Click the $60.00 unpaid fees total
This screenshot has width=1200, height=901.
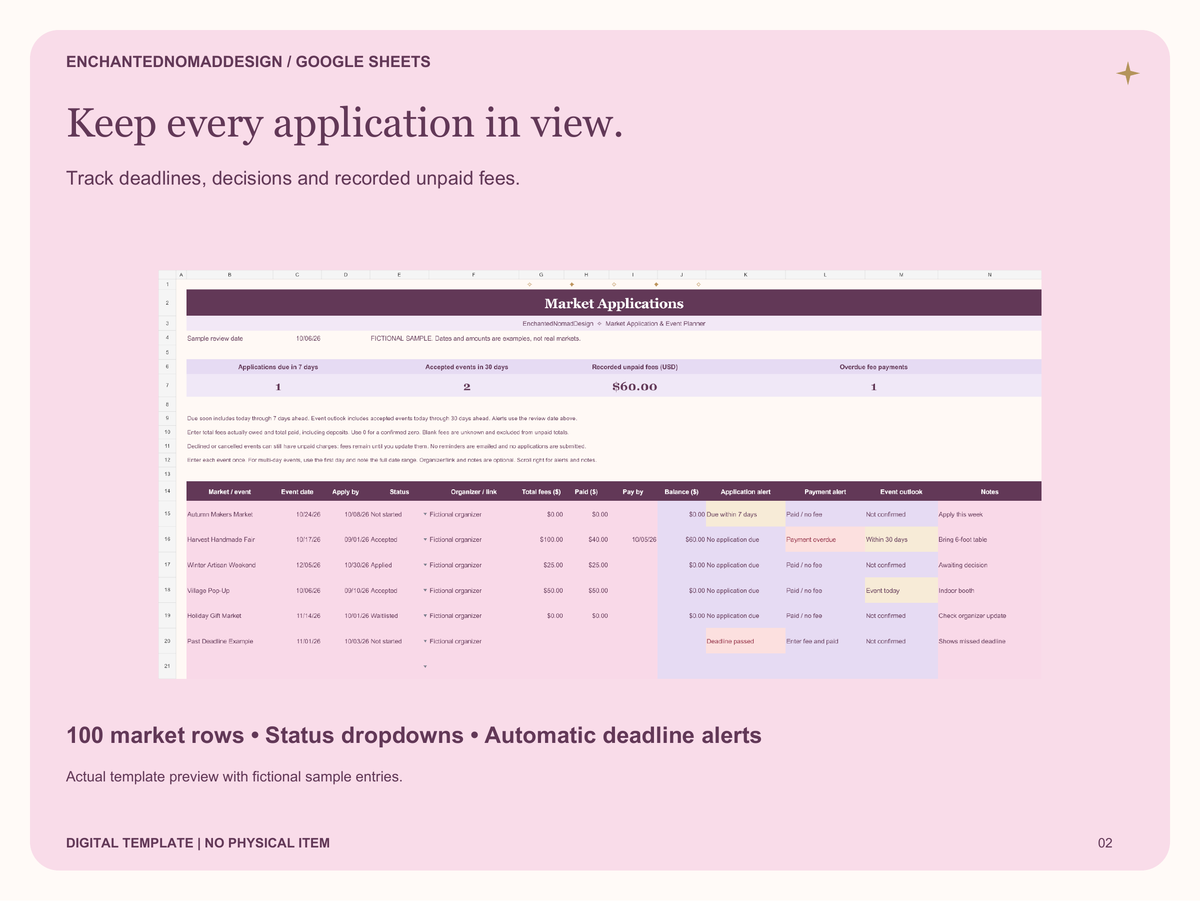pyautogui.click(x=635, y=386)
